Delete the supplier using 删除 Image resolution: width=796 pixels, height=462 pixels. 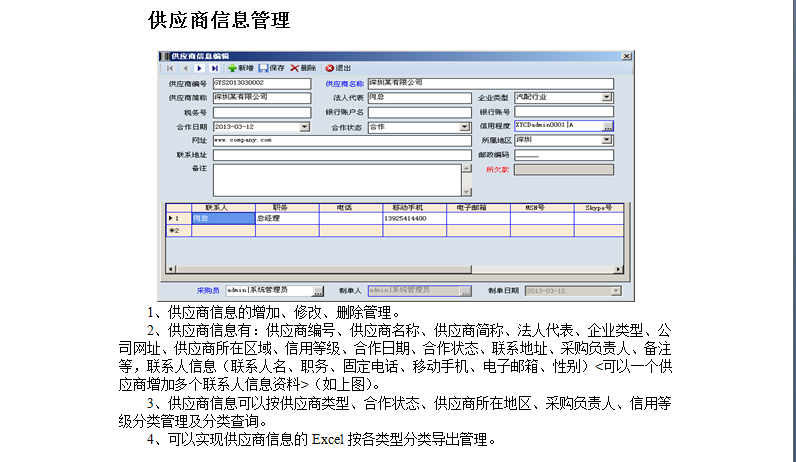pyautogui.click(x=303, y=68)
